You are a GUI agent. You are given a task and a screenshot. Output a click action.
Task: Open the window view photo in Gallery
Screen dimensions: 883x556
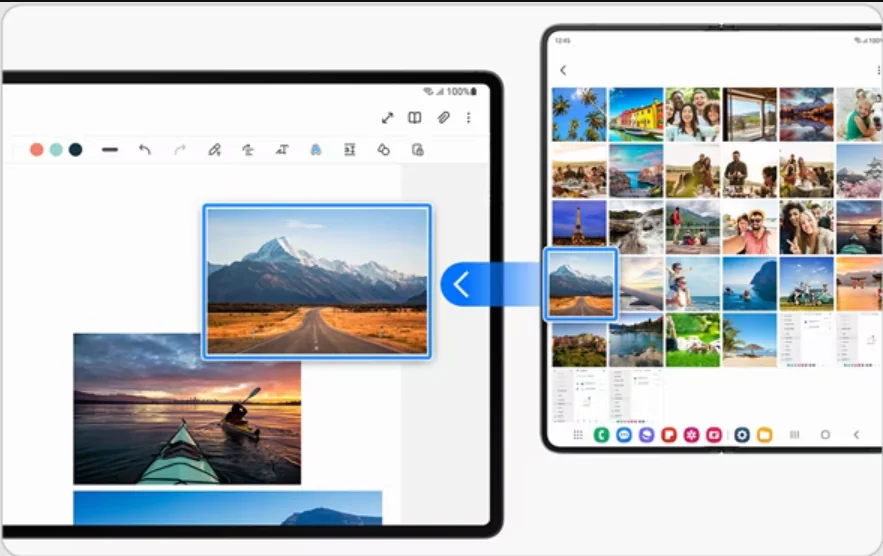pyautogui.click(x=750, y=114)
